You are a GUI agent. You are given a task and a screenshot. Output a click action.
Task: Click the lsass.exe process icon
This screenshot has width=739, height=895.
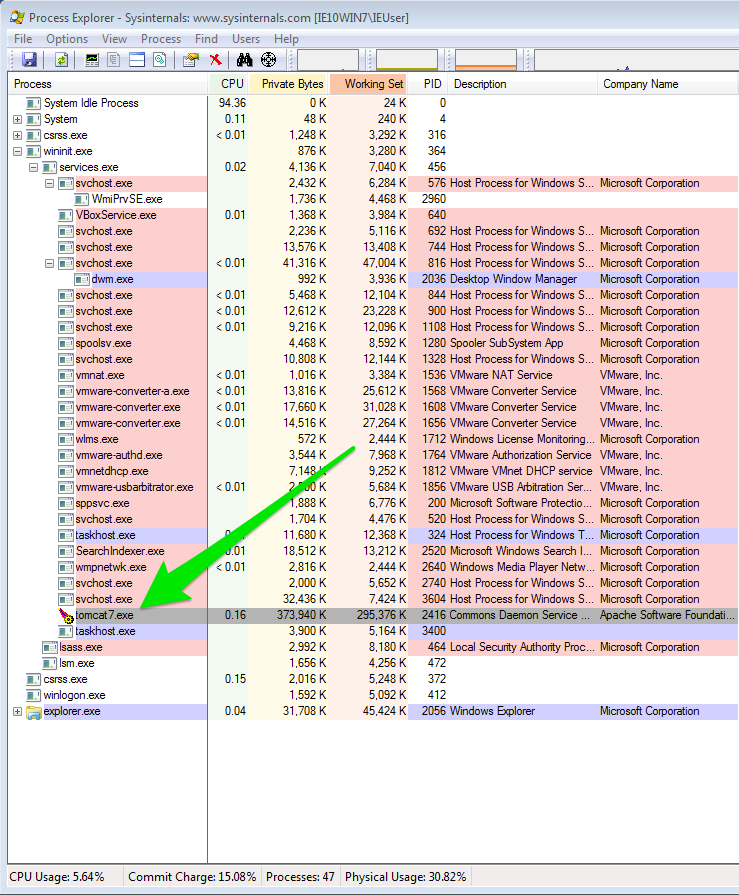50,647
